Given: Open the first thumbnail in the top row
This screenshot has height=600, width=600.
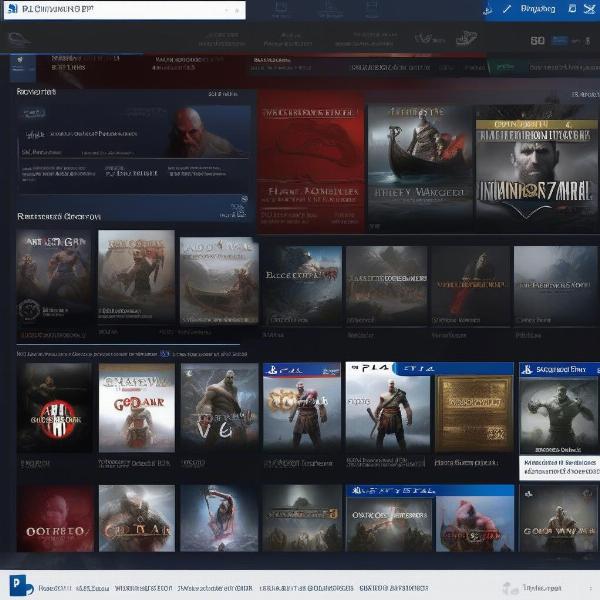Looking at the screenshot, I should [x=54, y=279].
